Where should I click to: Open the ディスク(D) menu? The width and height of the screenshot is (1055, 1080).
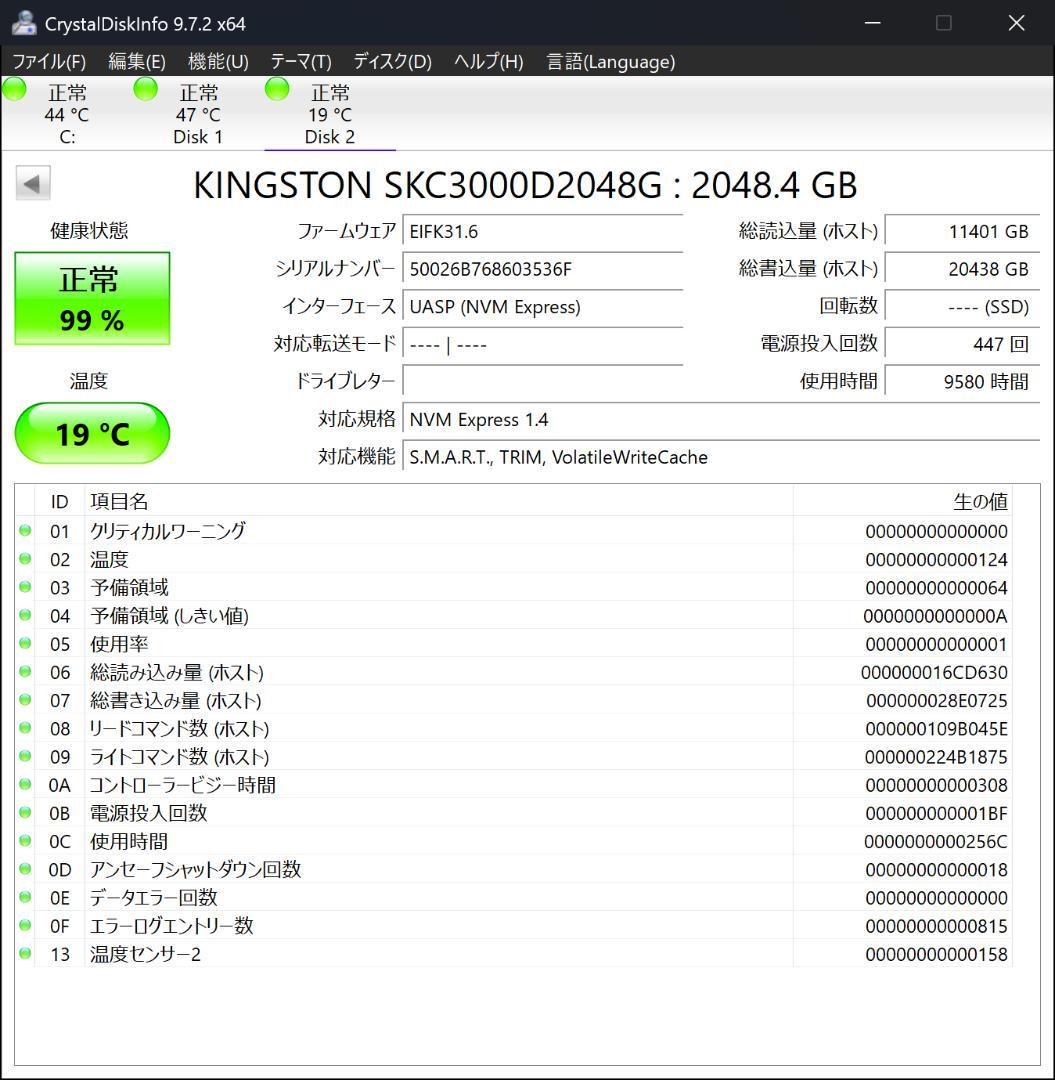tap(391, 61)
